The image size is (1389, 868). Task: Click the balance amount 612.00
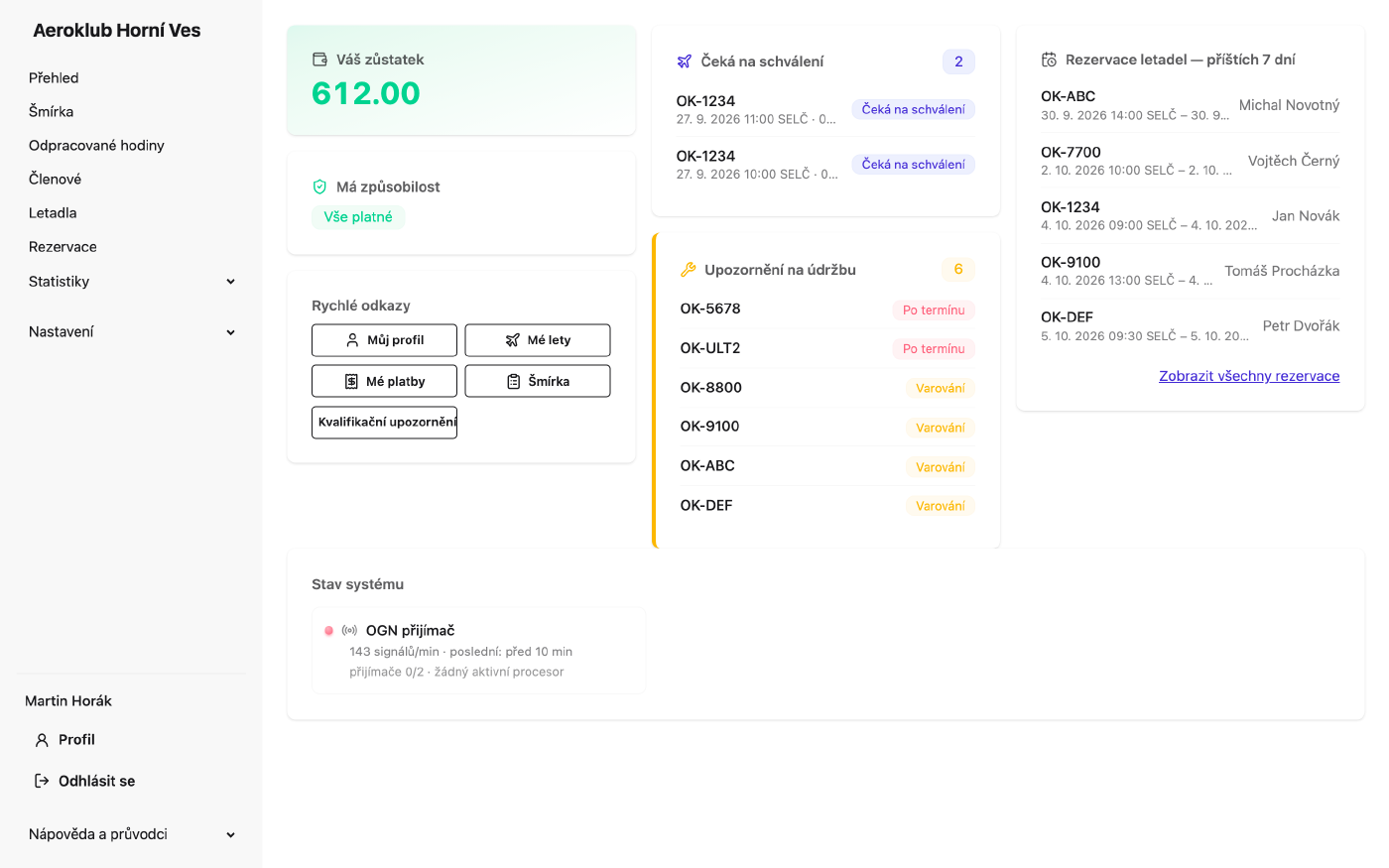[366, 93]
